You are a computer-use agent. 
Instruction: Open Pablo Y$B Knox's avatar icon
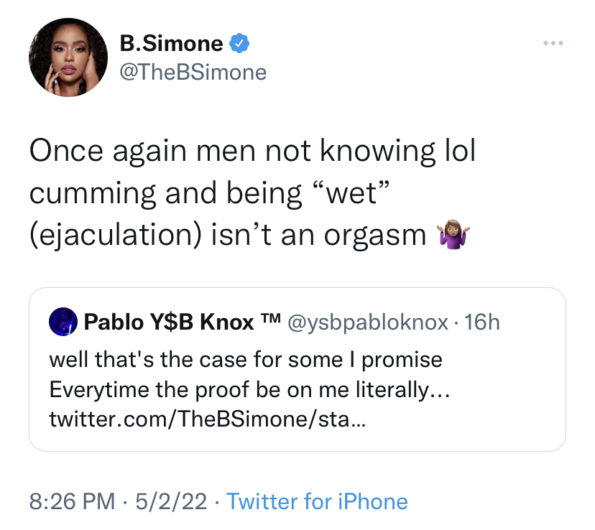point(63,322)
